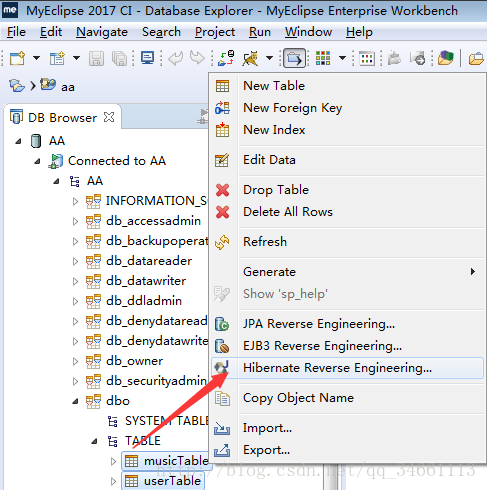
Task: Click the monitor toolbar icon
Action: coord(147,58)
